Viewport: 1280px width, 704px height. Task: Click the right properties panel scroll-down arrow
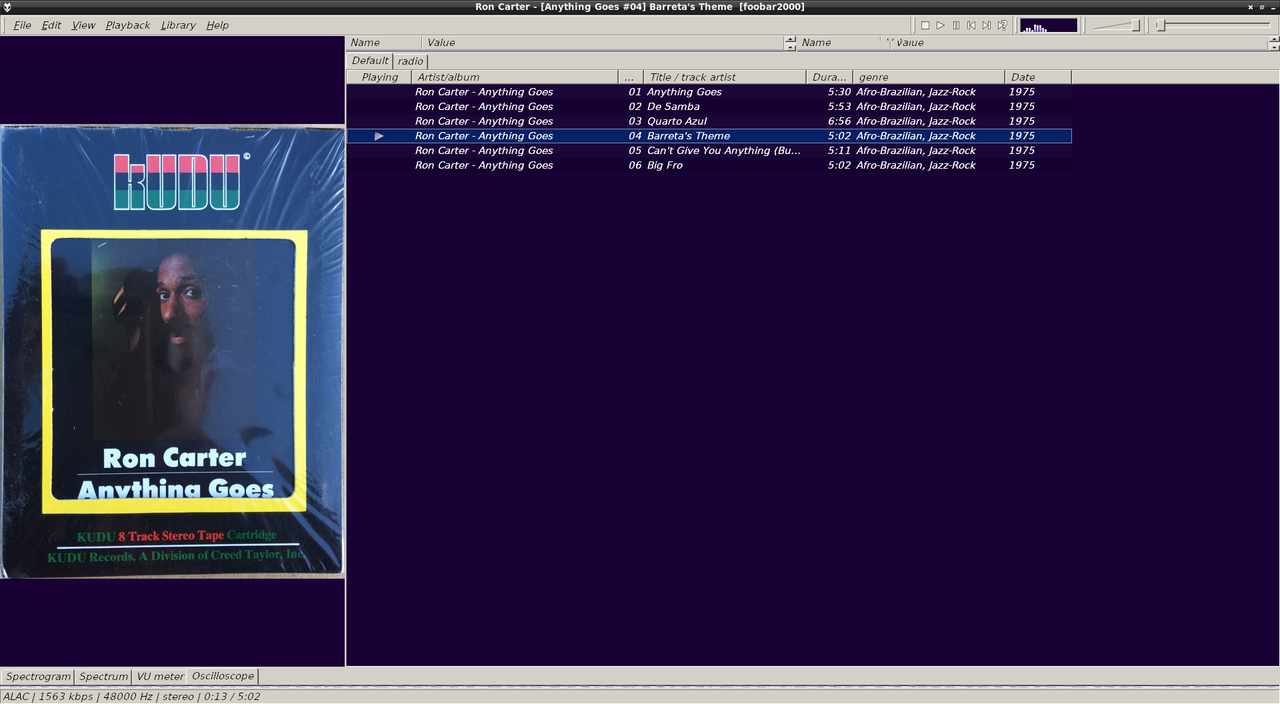coord(1273,47)
